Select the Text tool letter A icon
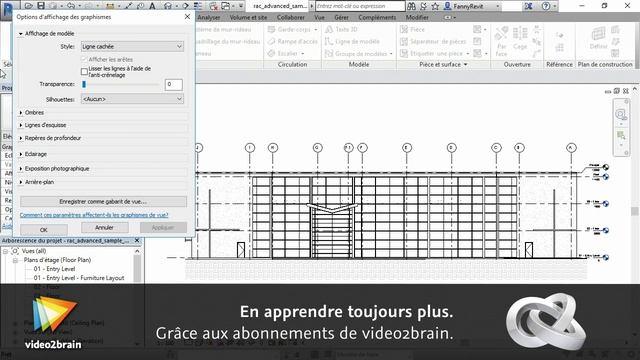The height and width of the screenshot is (360, 640). [152, 6]
